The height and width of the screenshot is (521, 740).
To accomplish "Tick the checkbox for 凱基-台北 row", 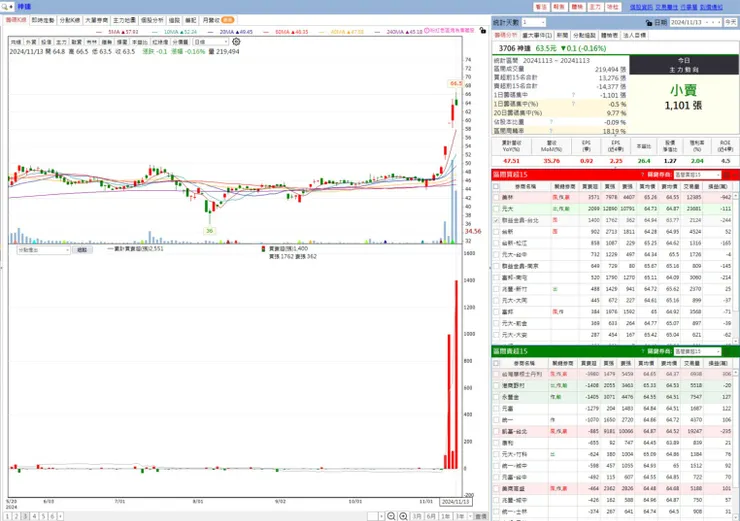I will [496, 431].
